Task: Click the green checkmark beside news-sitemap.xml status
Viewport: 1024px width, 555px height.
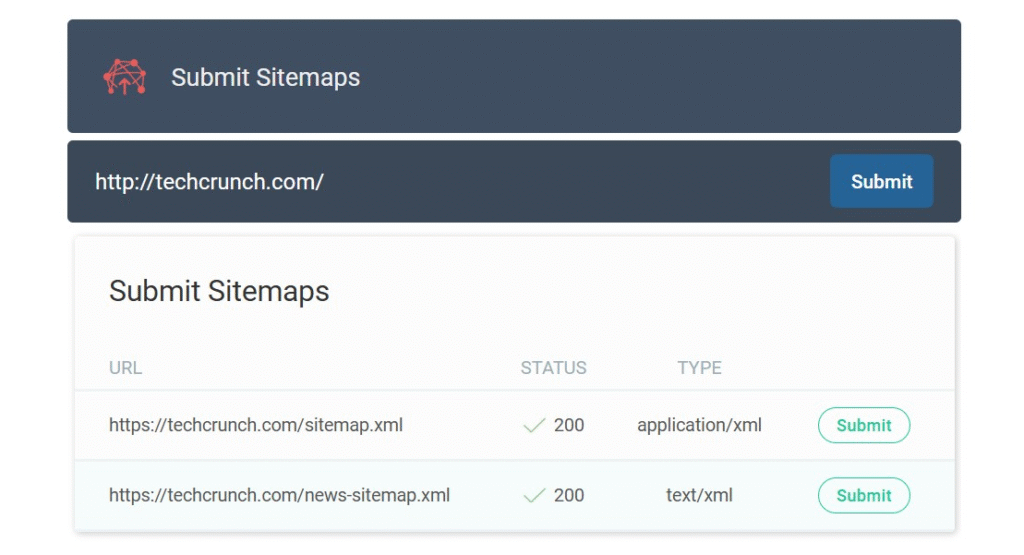Action: tap(534, 496)
